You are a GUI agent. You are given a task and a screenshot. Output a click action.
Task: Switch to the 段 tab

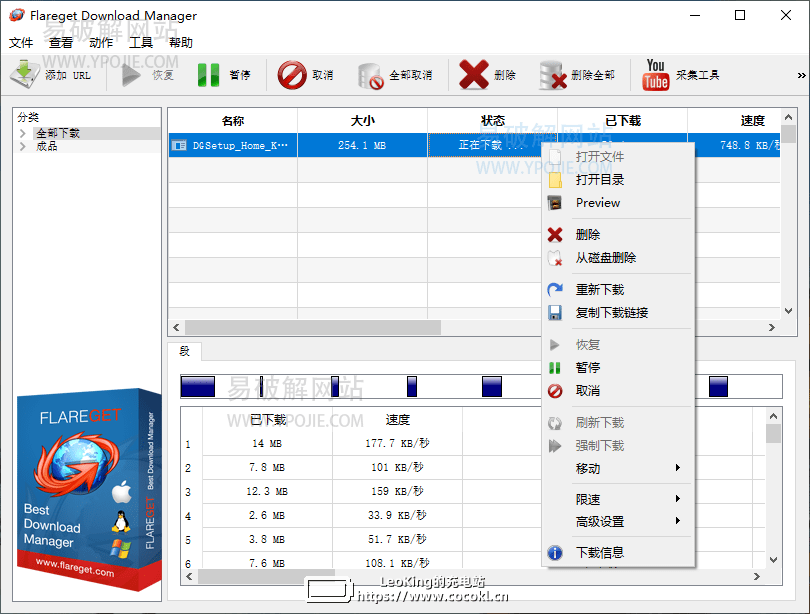click(184, 352)
